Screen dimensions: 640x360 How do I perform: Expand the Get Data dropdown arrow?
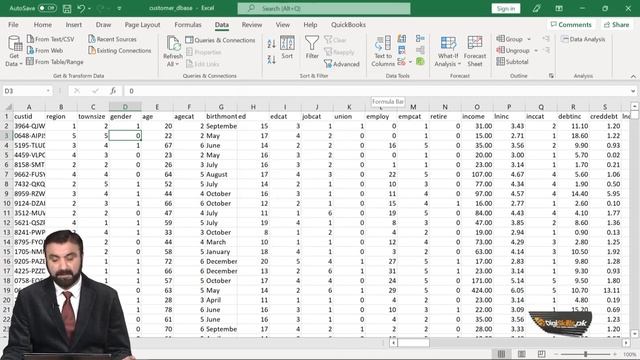tap(21, 64)
